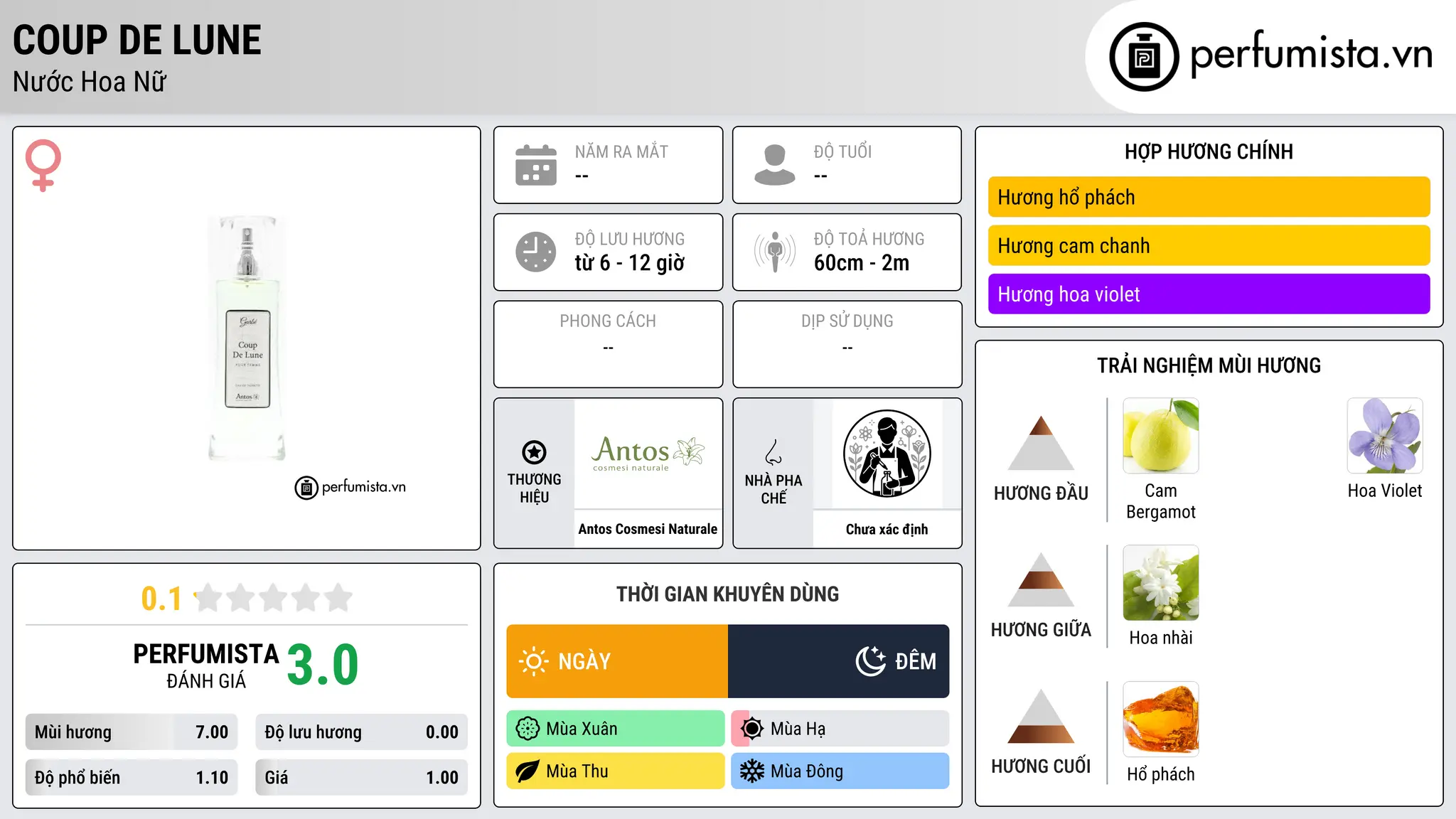Click the clock icon beside Độ lưu hương
Image resolution: width=1456 pixels, height=819 pixels.
pyautogui.click(x=536, y=252)
